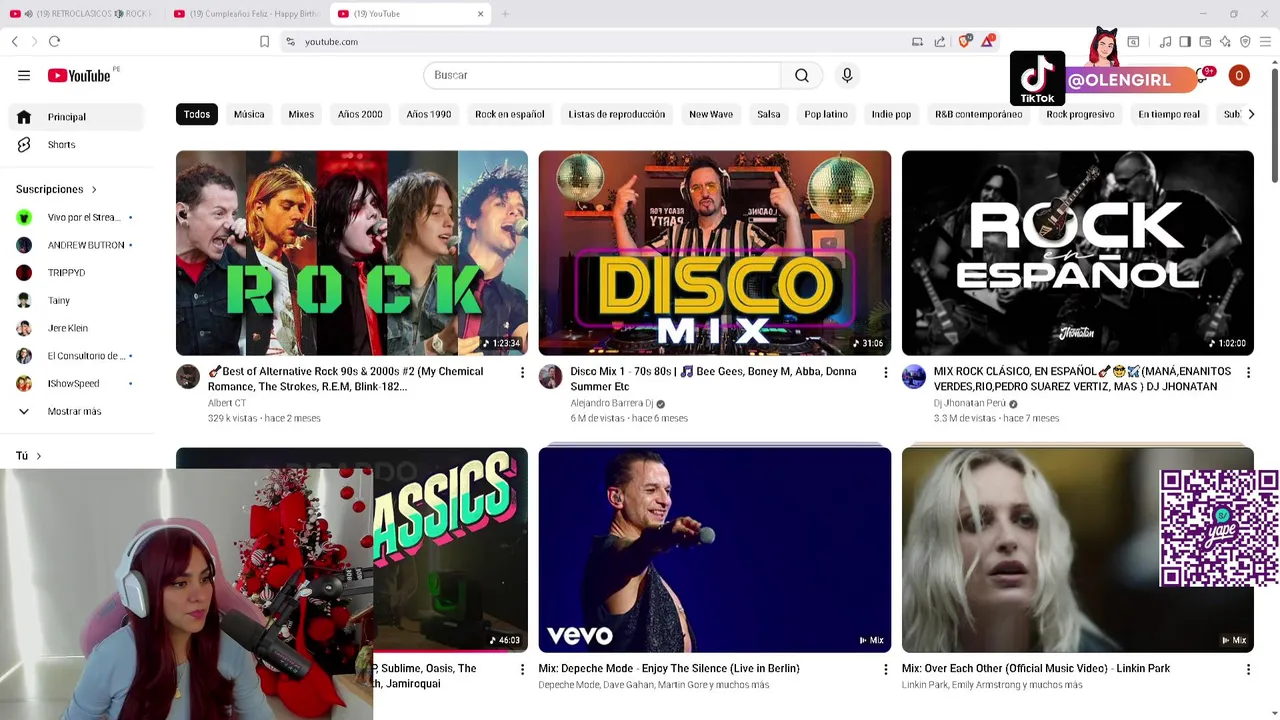Click the search magnifier button

[802, 75]
